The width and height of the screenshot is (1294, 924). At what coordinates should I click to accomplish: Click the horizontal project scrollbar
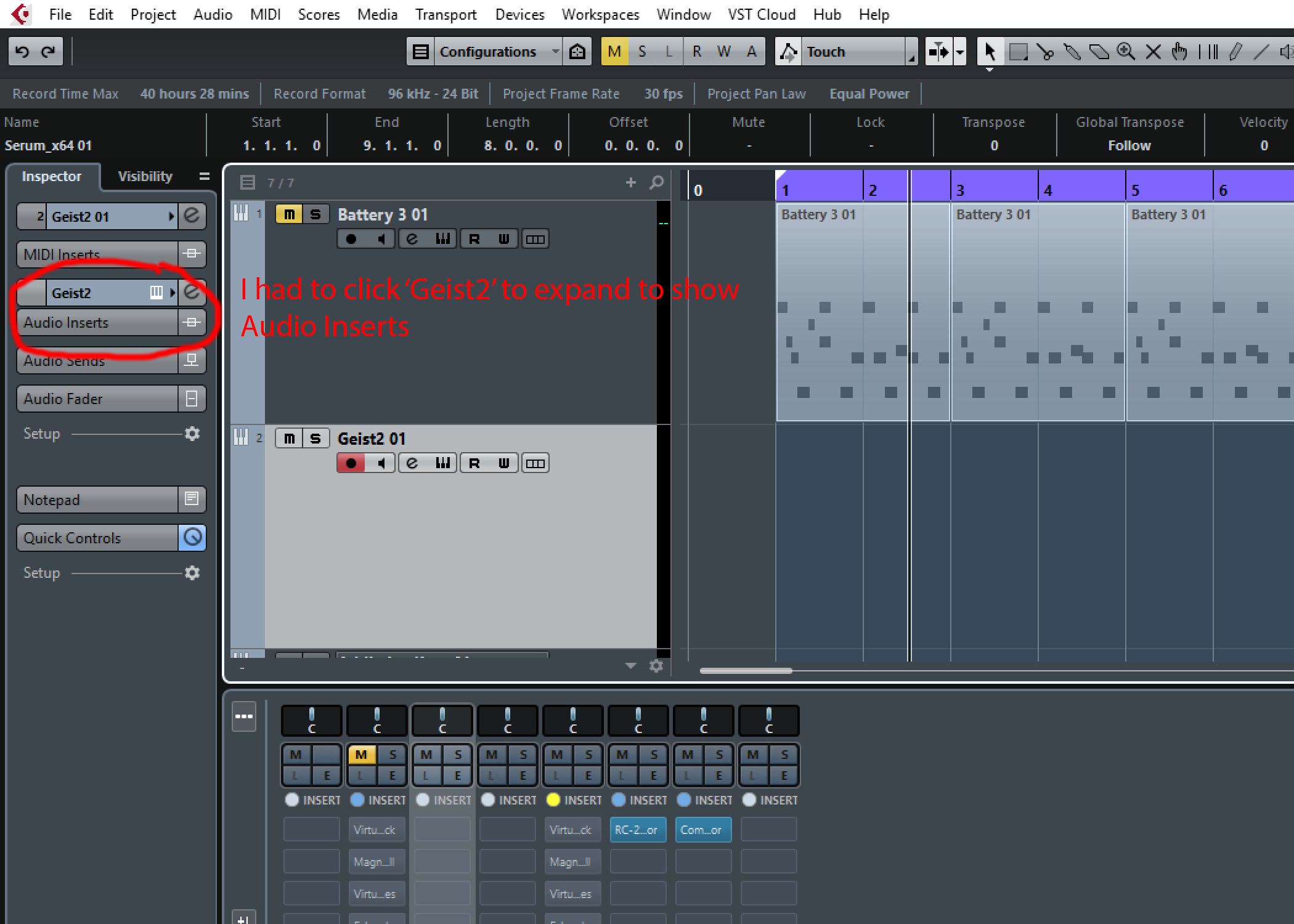click(x=746, y=670)
